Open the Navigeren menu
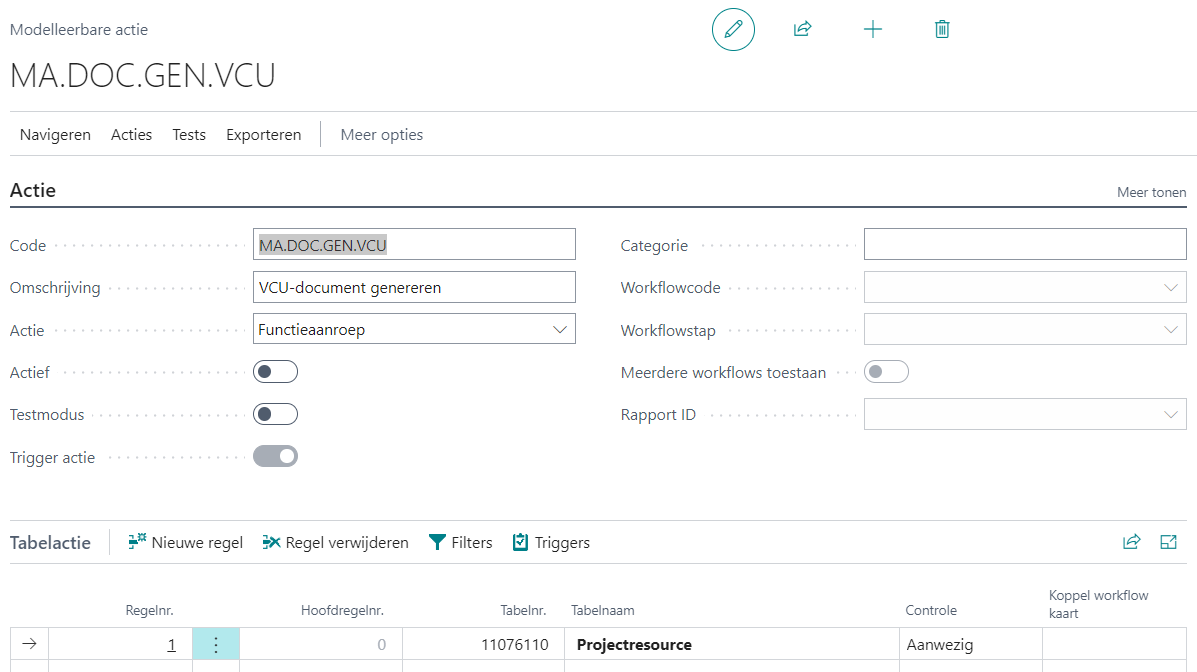Image resolution: width=1197 pixels, height=672 pixels. click(55, 134)
